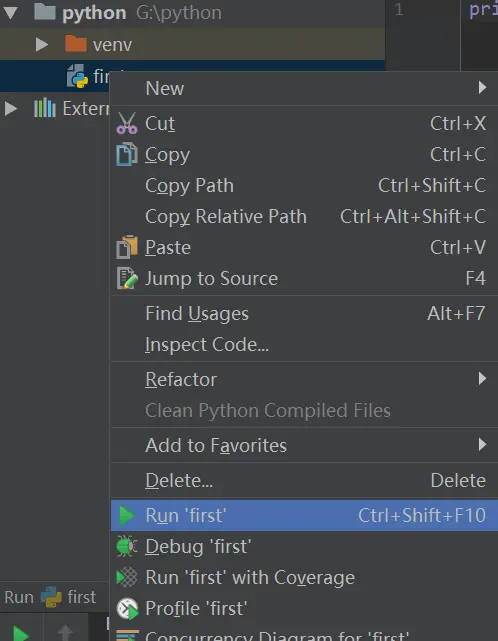Choose Profile 'first' entry
The image size is (498, 641).
pyautogui.click(x=304, y=608)
